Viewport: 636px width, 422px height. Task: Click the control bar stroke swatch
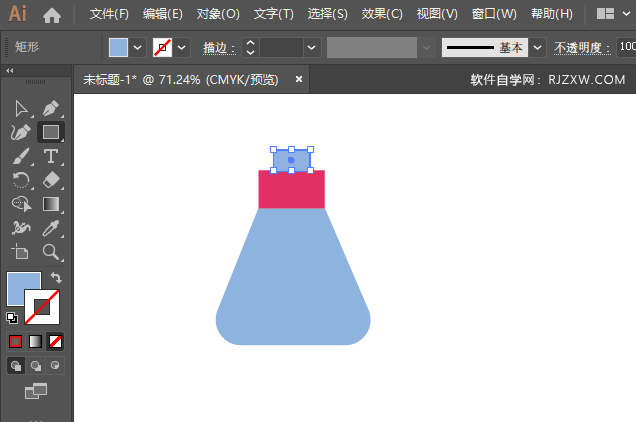163,48
